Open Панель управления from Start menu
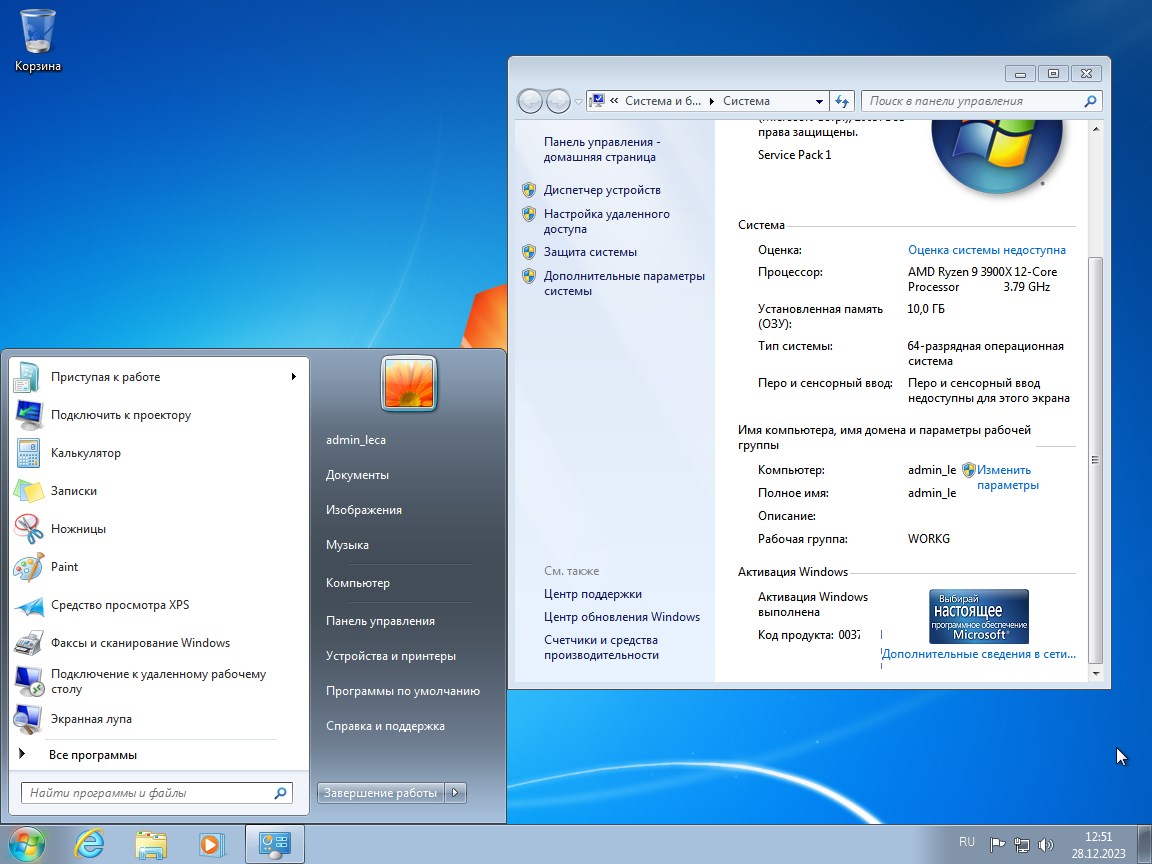 pyautogui.click(x=380, y=621)
